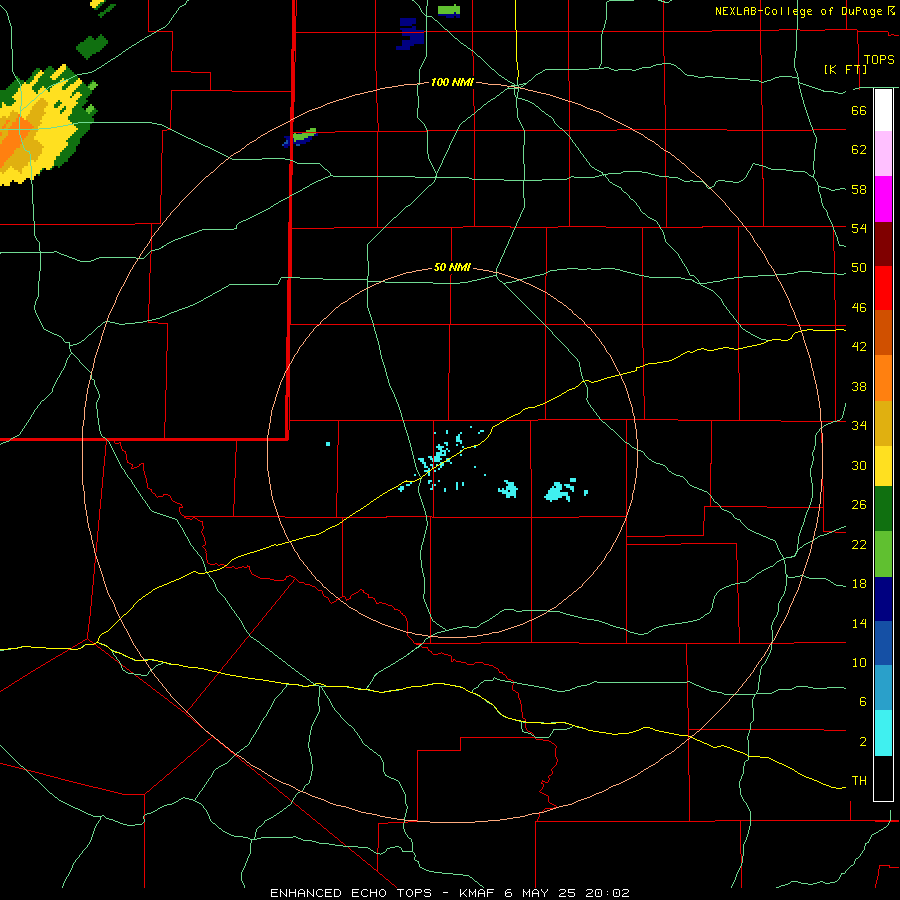
Task: Click the blue-green echo on the thick state border
Action: [299, 138]
